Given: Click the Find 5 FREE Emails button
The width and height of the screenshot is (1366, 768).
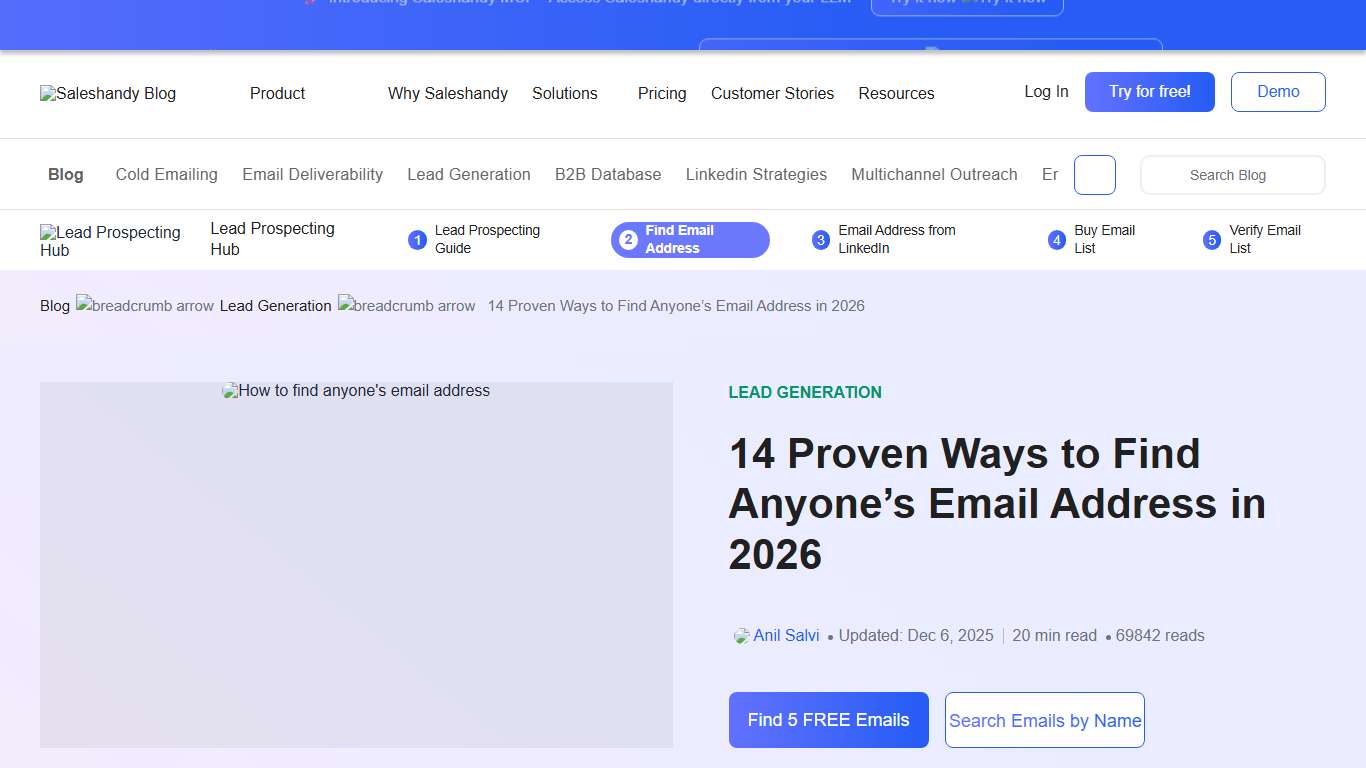Looking at the screenshot, I should click(828, 720).
